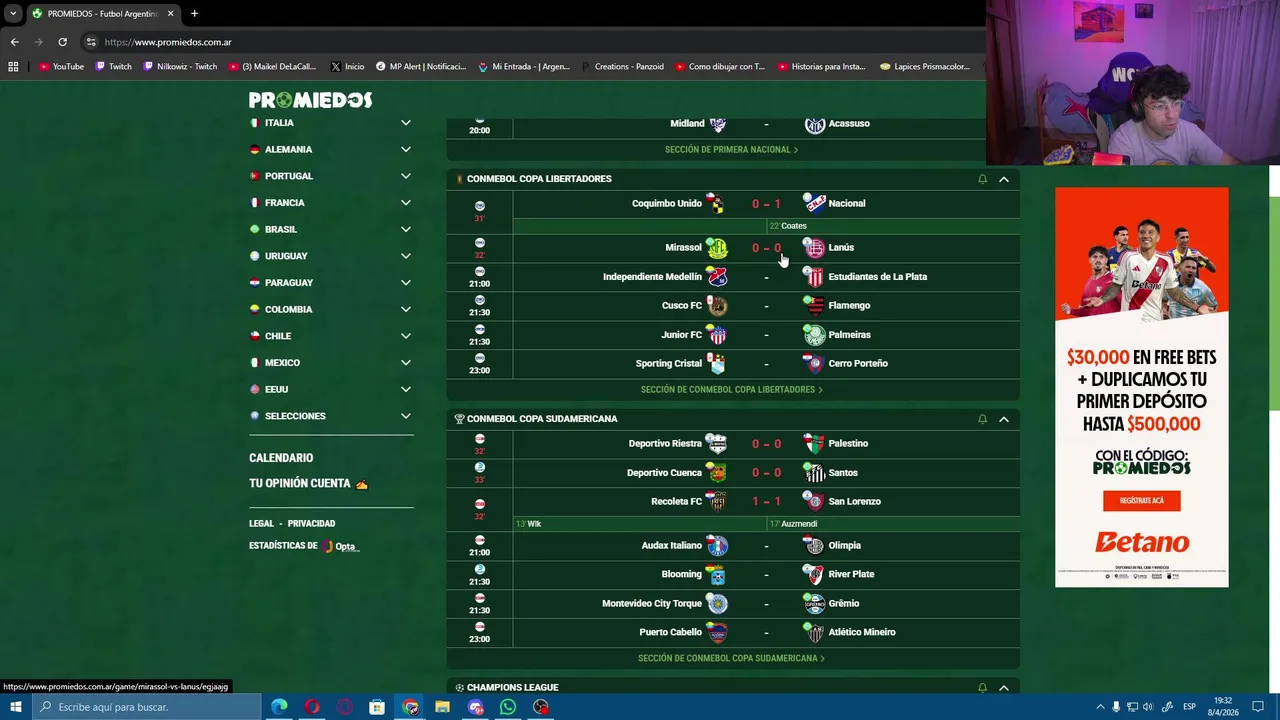This screenshot has width=1280, height=720.
Task: Click the Santos team crest
Action: pyautogui.click(x=815, y=473)
